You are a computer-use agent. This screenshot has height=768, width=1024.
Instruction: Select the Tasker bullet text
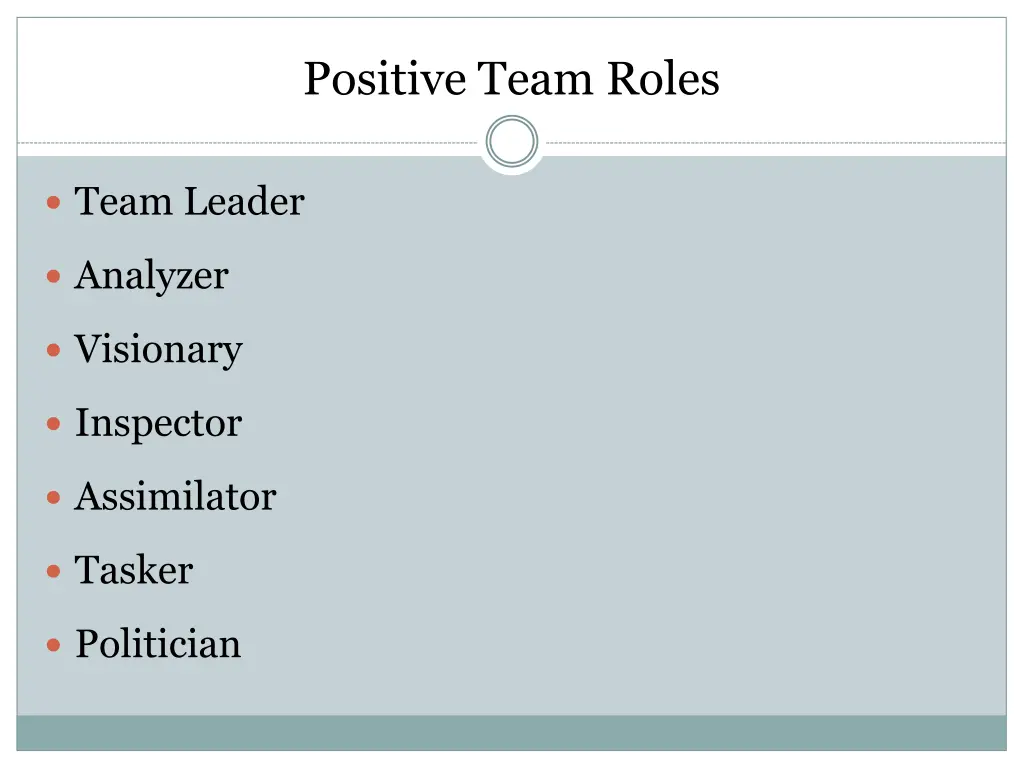click(134, 571)
